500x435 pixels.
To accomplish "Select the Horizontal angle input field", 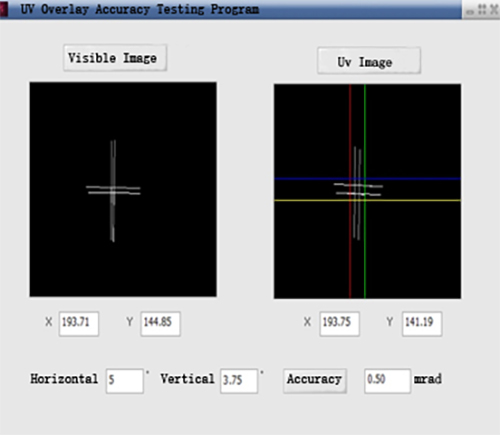I will [125, 381].
